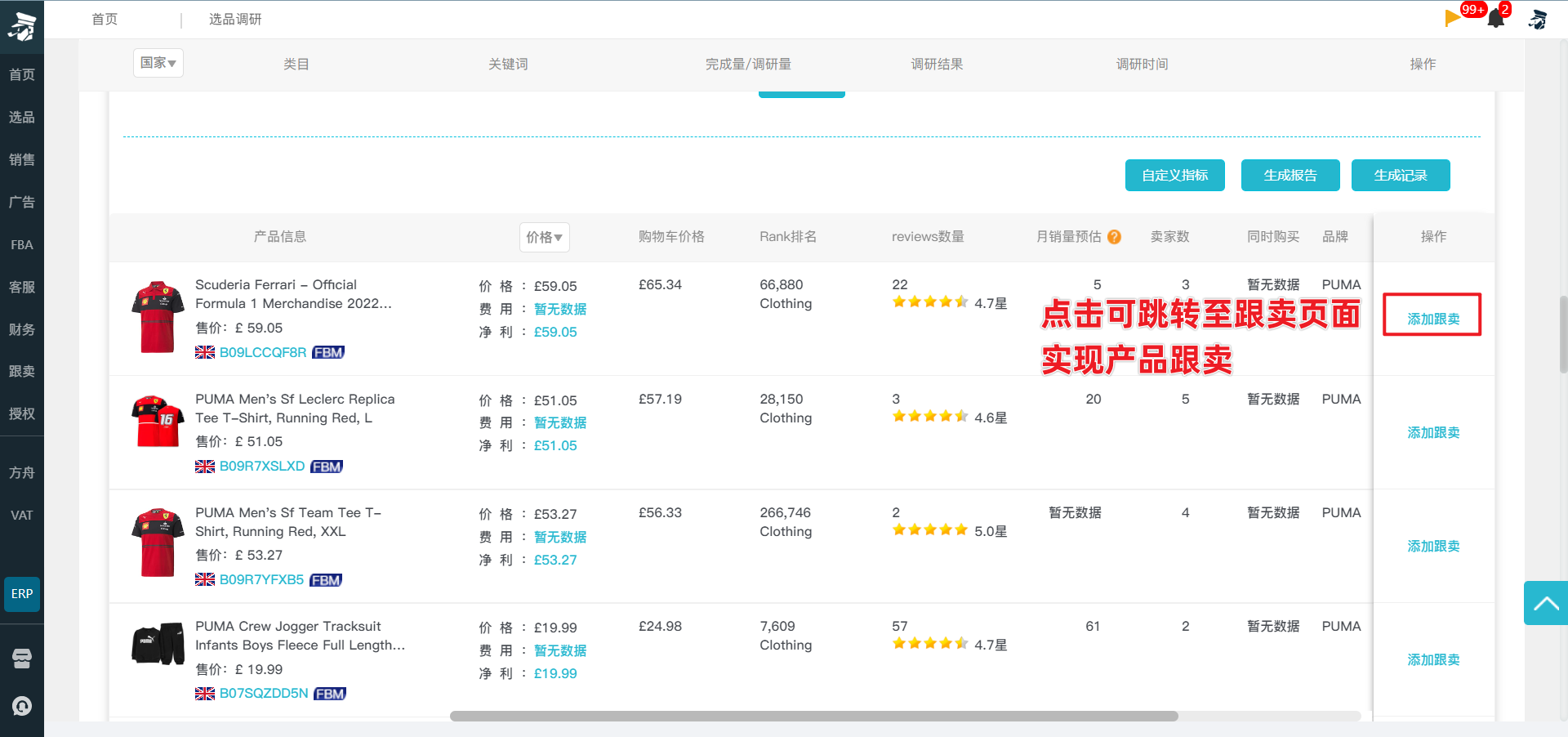This screenshot has width=1568, height=737.
Task: Open the notification bell icon
Action: click(x=1496, y=18)
